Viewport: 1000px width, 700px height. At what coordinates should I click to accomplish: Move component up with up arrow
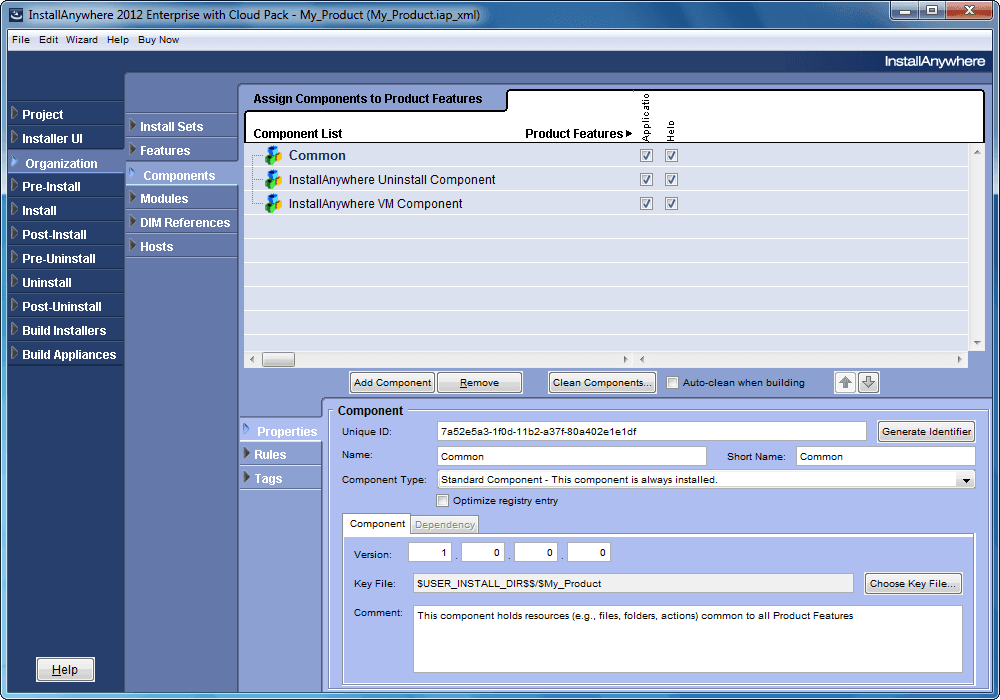(x=845, y=383)
